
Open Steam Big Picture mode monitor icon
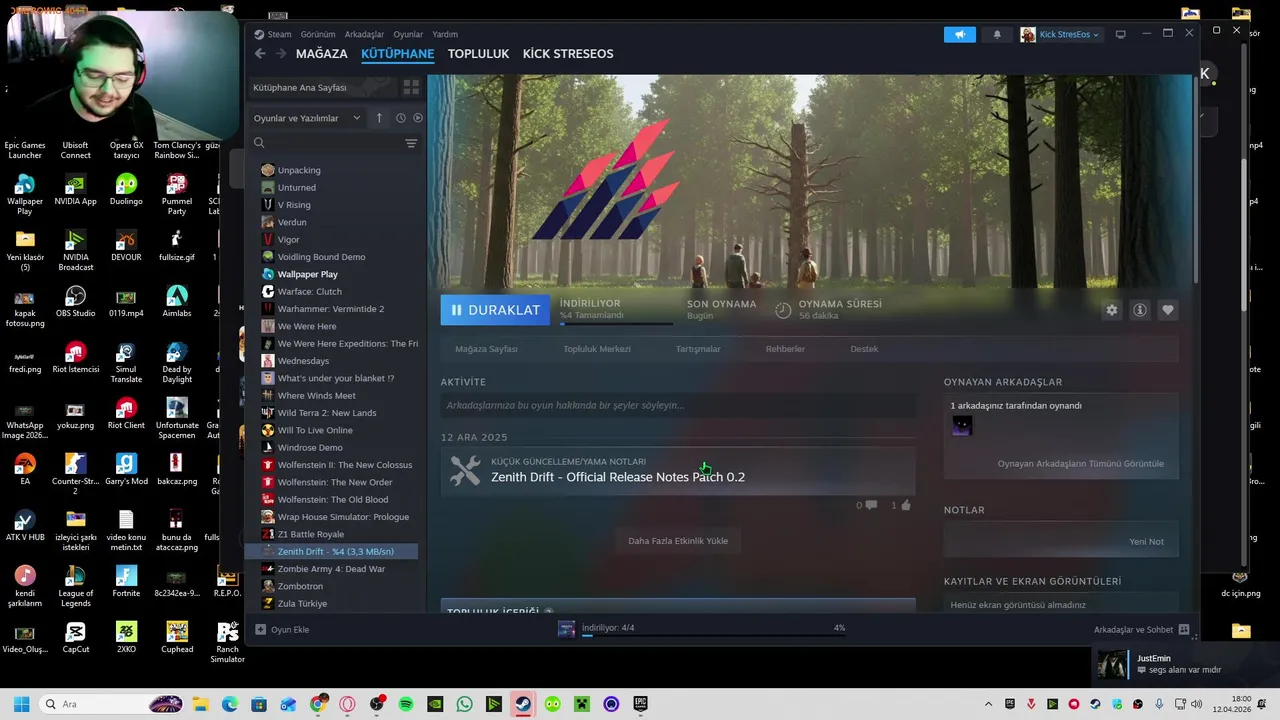click(x=1120, y=34)
